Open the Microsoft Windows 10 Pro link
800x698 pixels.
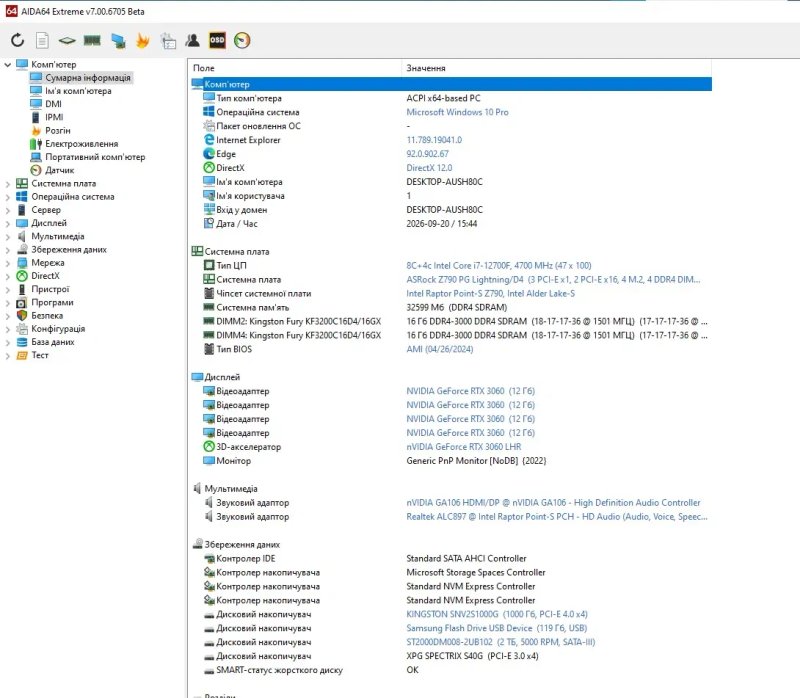(x=457, y=112)
